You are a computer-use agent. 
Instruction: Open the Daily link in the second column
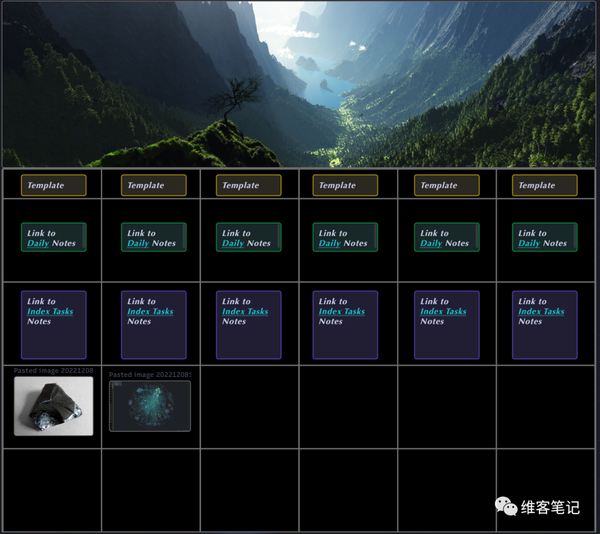click(138, 243)
